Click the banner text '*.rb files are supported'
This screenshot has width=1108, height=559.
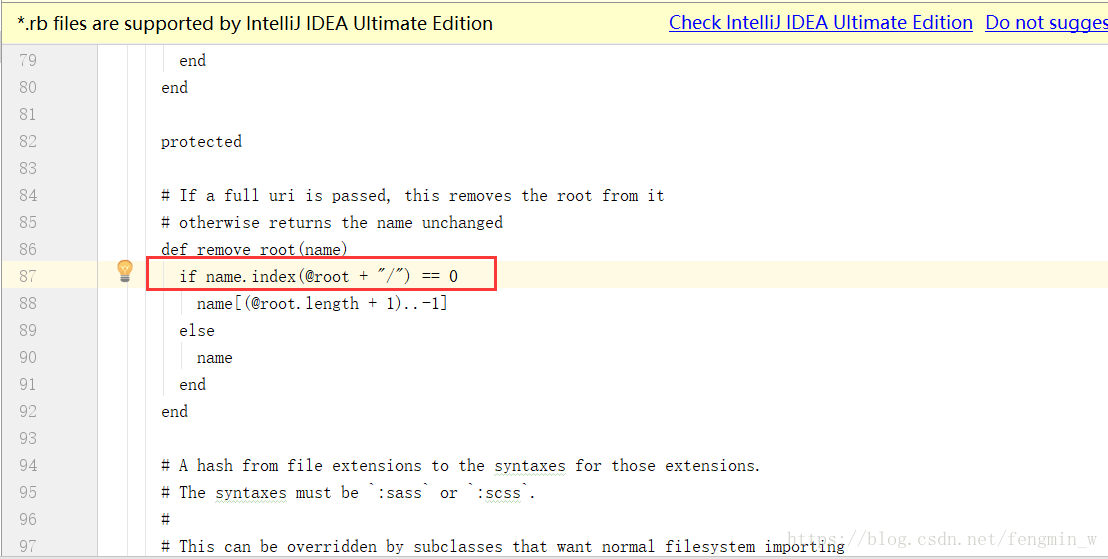pos(255,23)
